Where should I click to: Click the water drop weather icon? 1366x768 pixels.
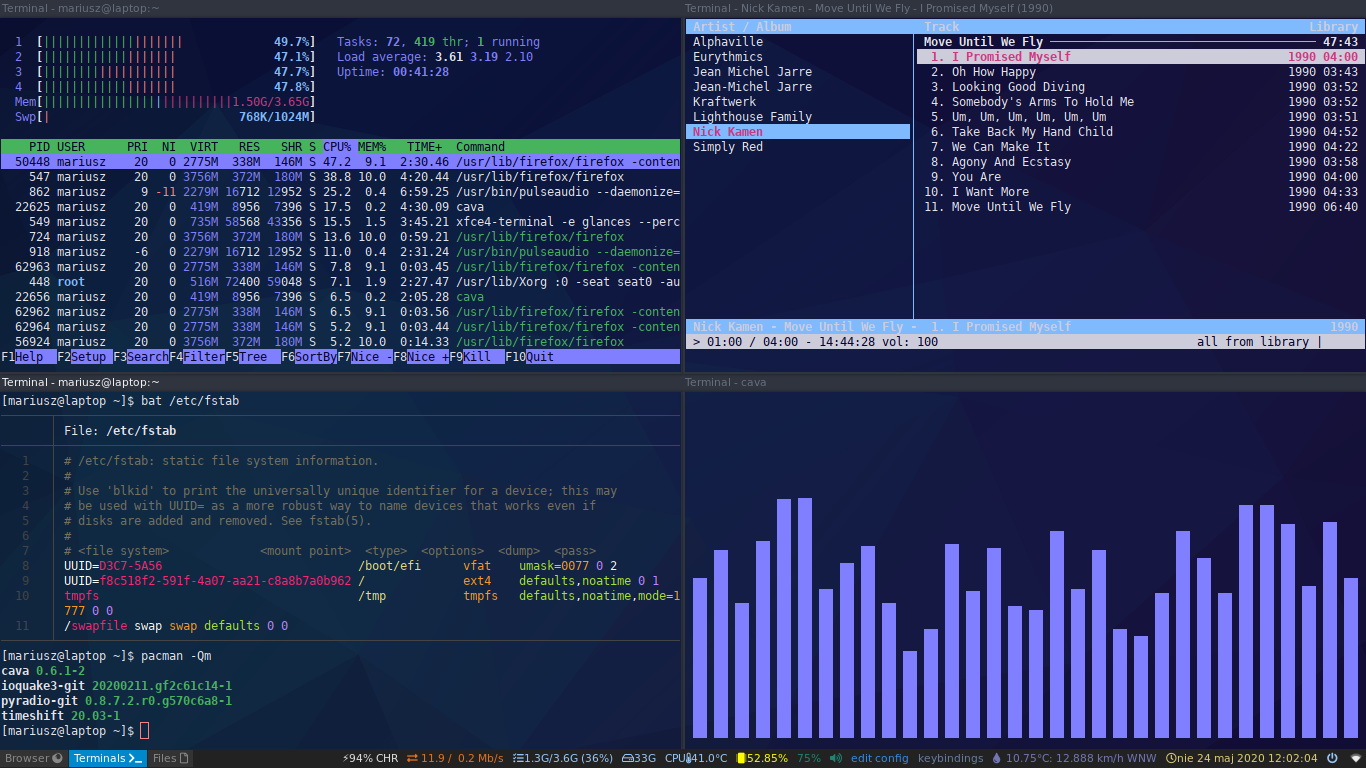(x=996, y=758)
